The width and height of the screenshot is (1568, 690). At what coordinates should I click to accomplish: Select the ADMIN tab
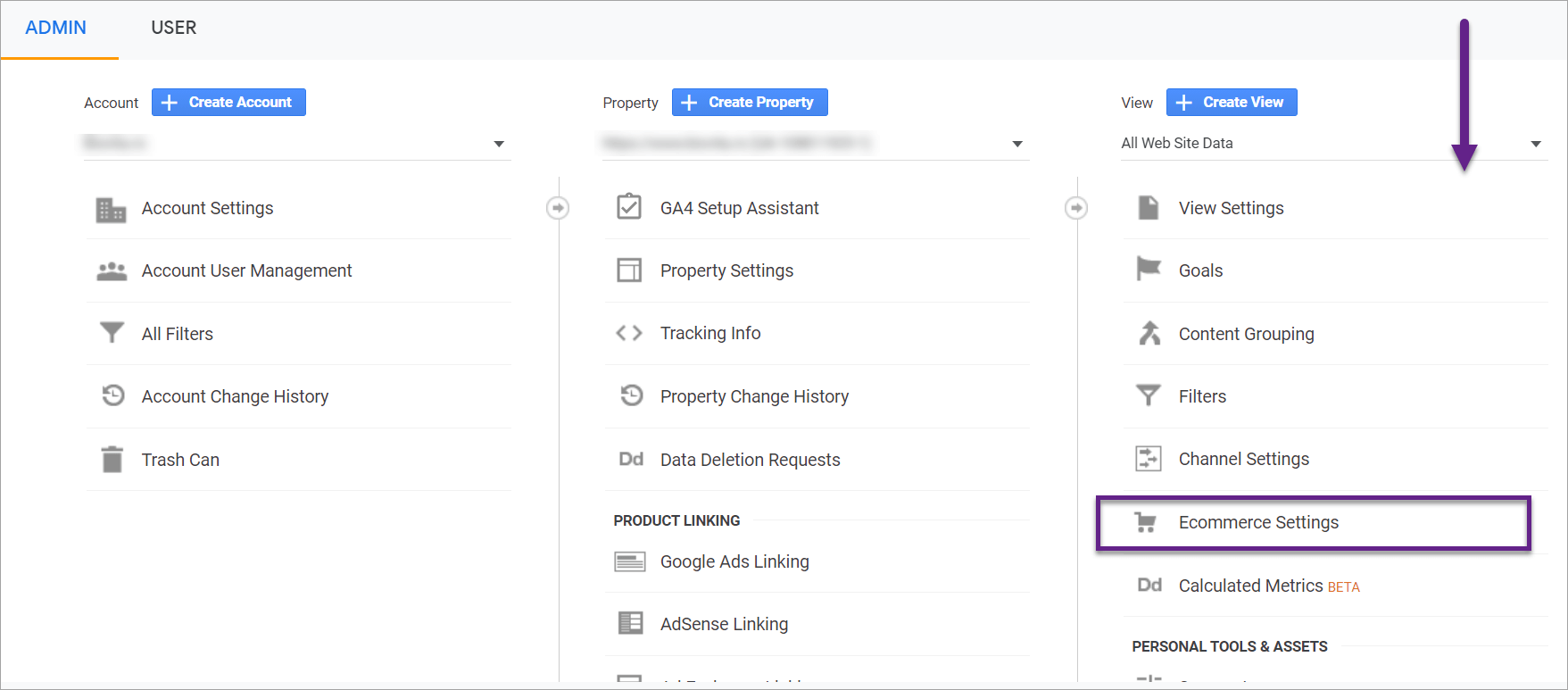pos(55,28)
